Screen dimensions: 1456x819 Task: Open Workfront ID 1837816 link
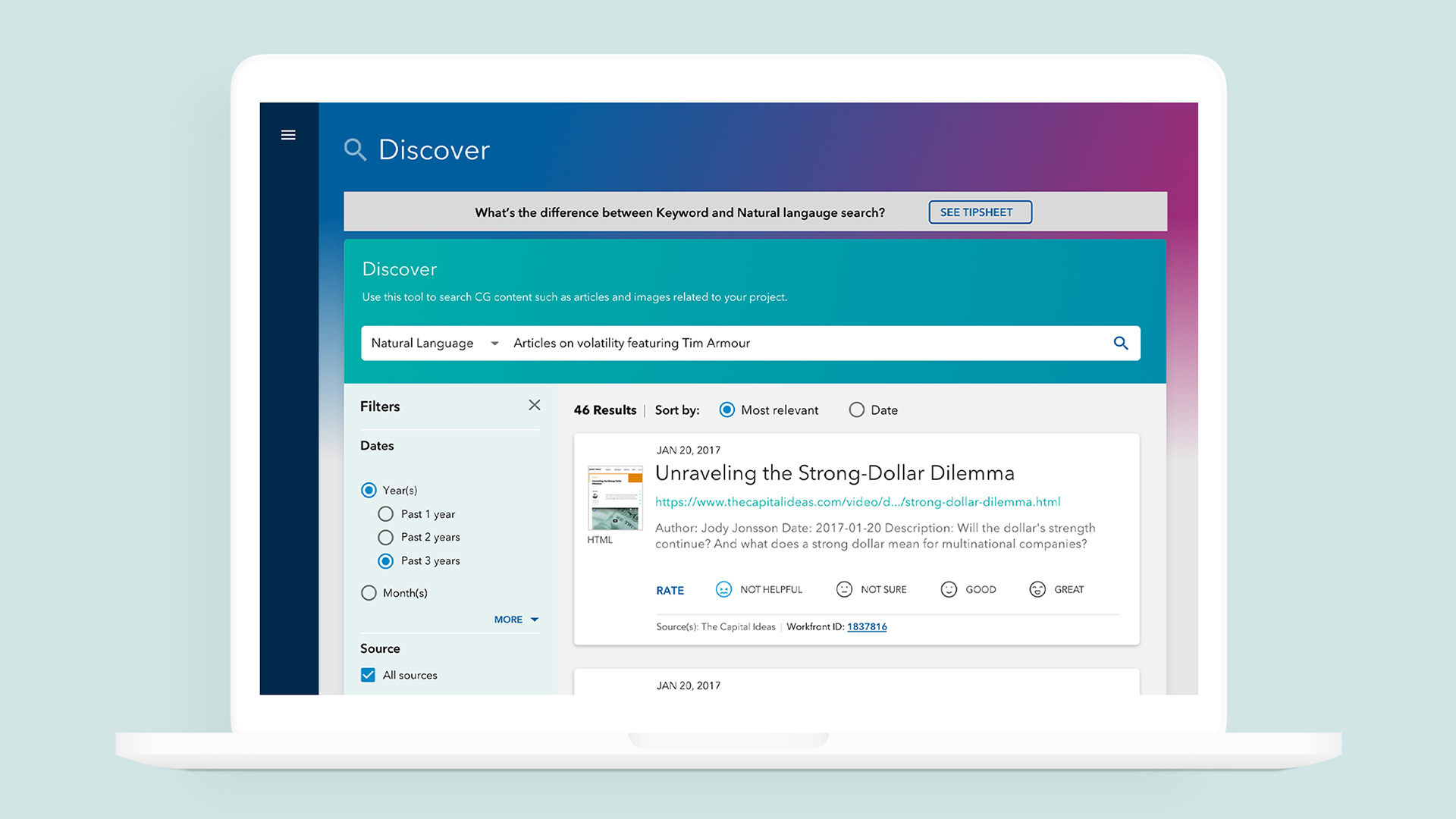[867, 626]
